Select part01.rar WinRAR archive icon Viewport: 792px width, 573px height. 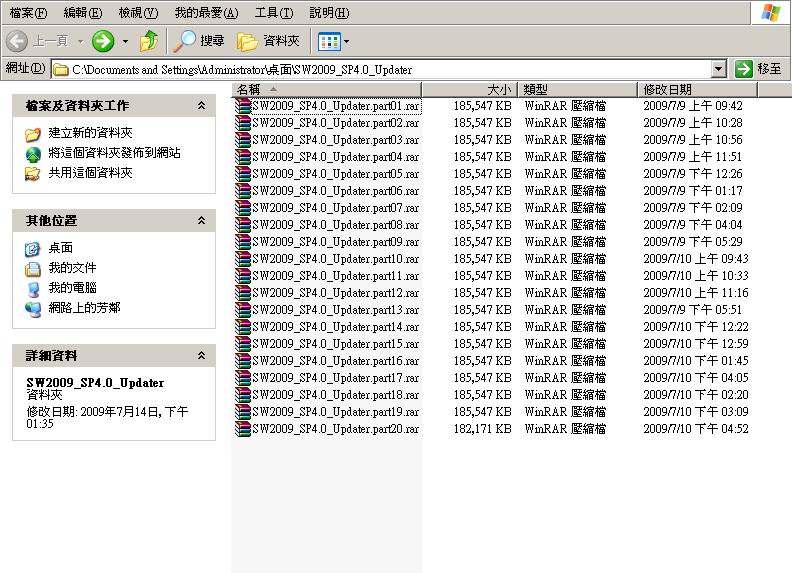[243, 106]
